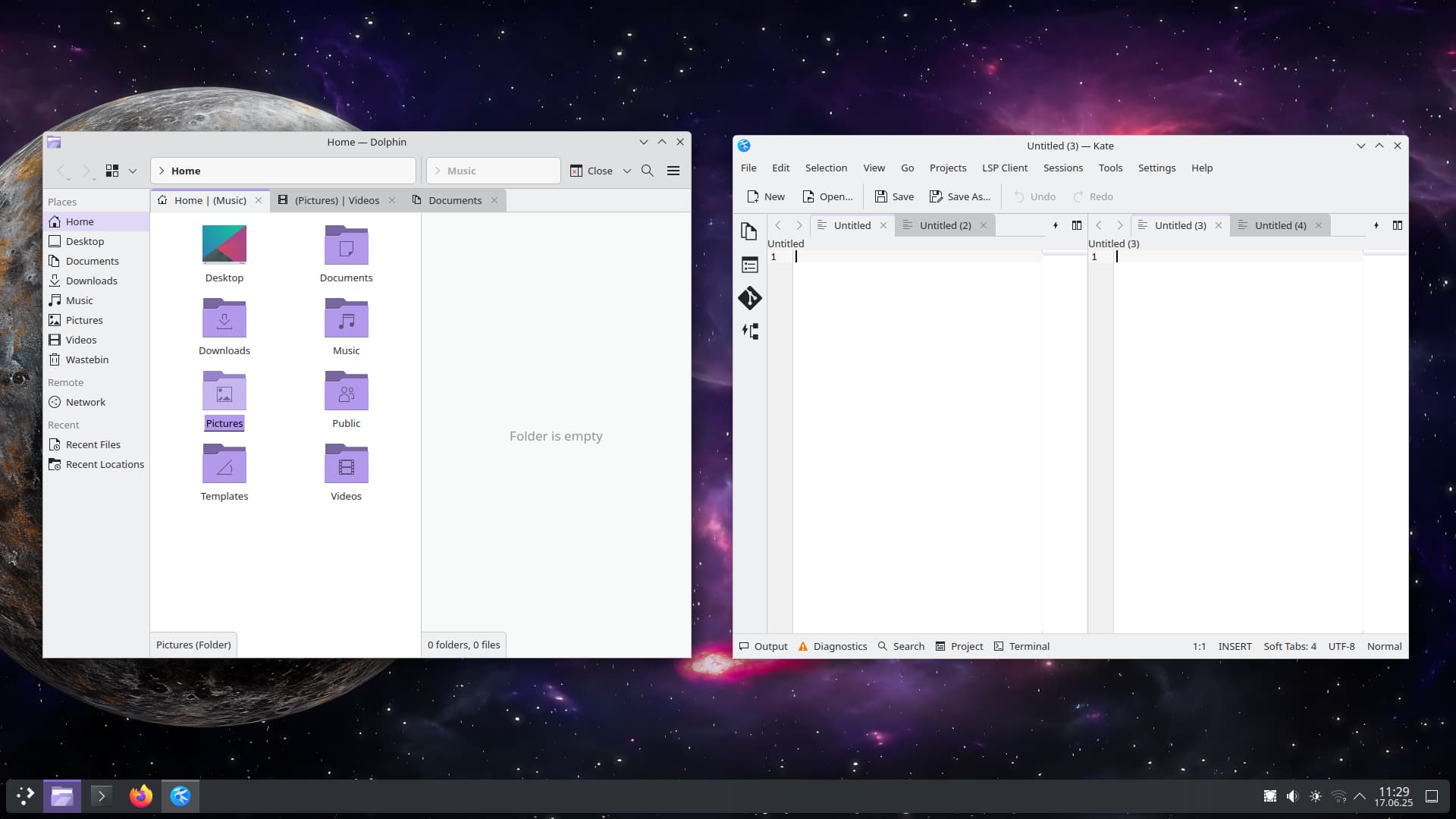Open Konsole terminal from taskbar

pos(101,795)
